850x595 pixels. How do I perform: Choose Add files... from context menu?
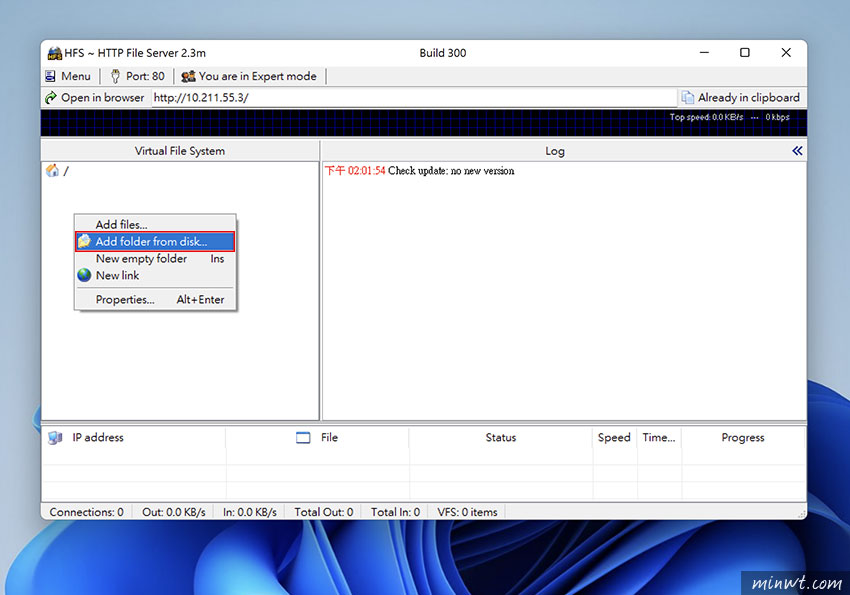point(155,224)
